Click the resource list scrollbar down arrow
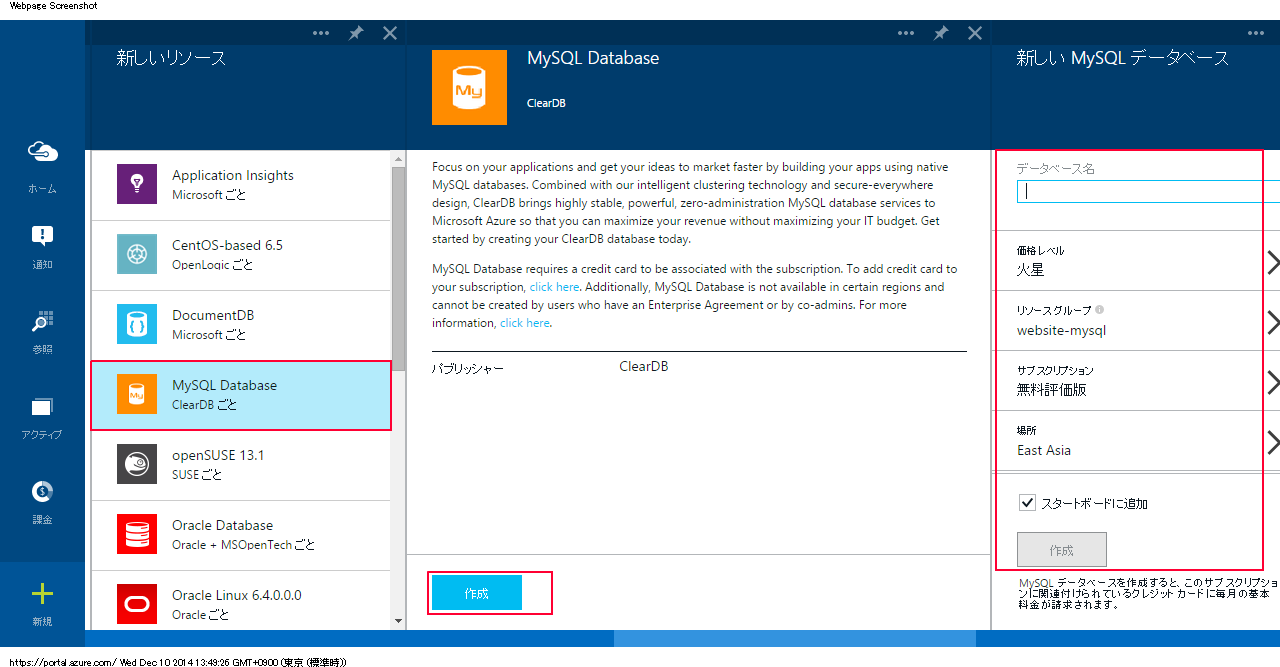This screenshot has width=1280, height=667. [399, 621]
